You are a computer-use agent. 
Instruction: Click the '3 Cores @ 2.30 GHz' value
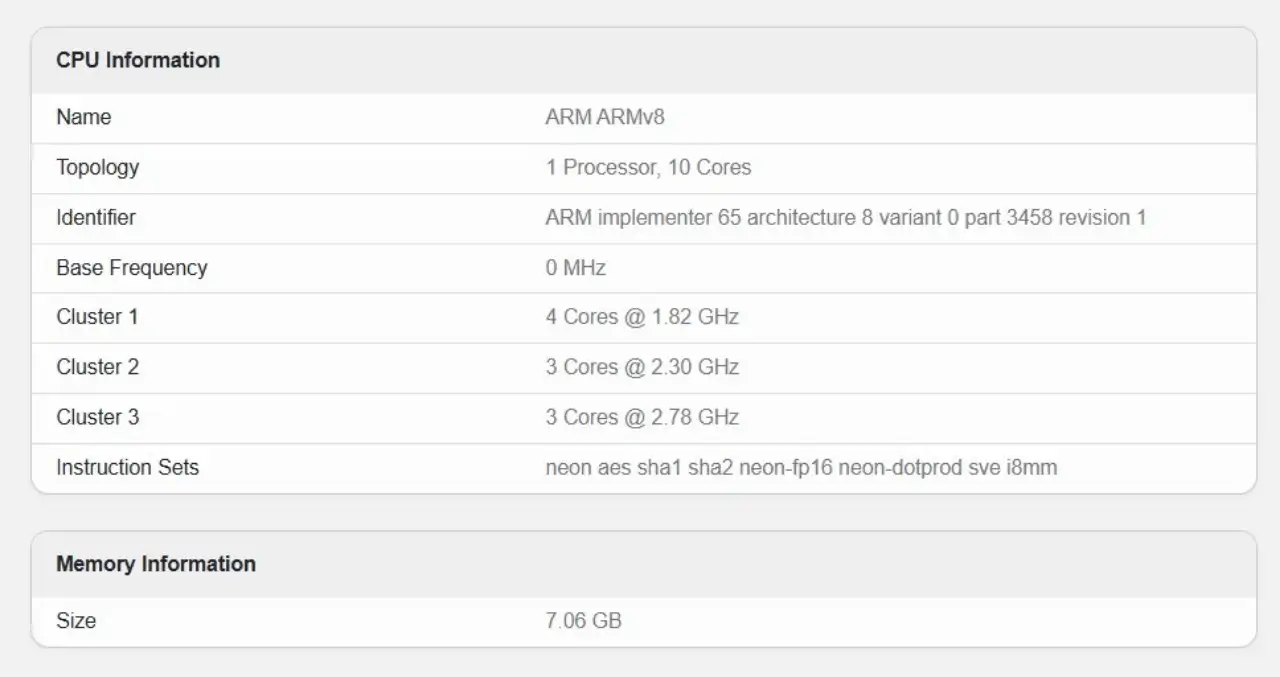point(642,367)
